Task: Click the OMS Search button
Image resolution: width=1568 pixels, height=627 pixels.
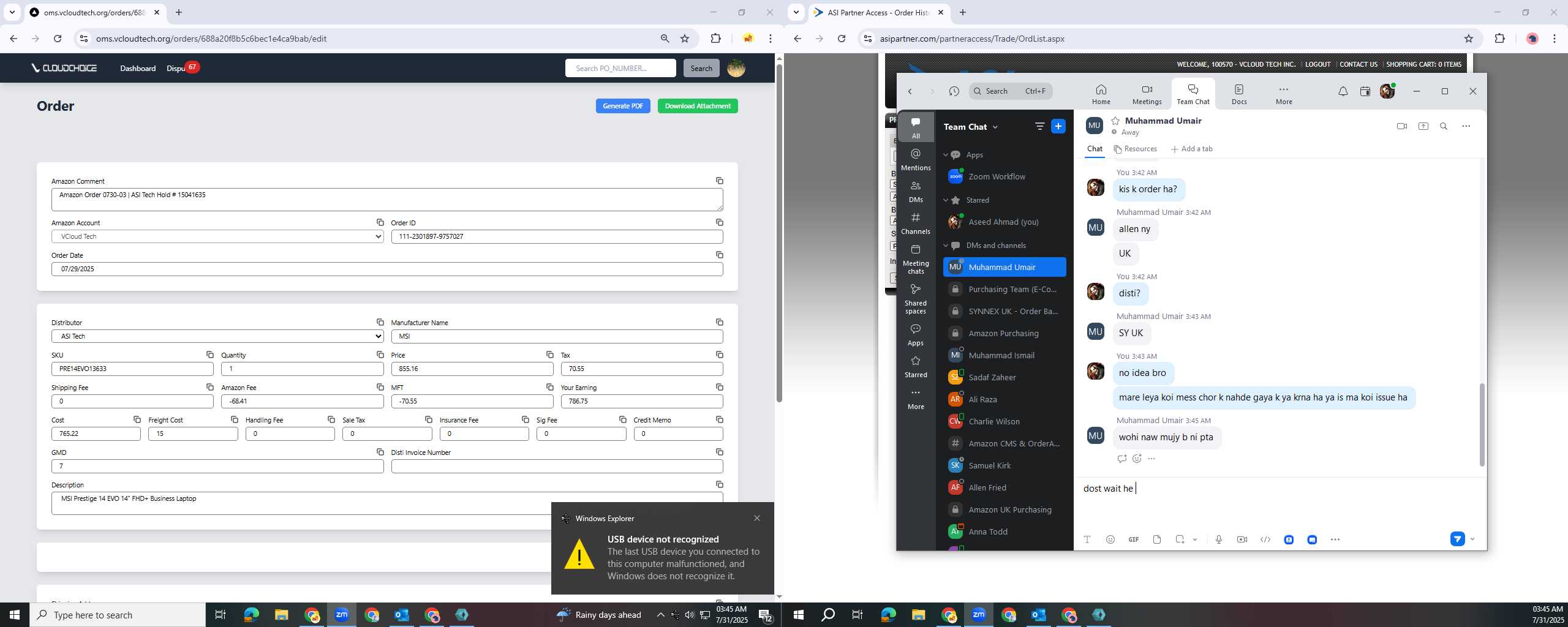Action: click(x=701, y=68)
